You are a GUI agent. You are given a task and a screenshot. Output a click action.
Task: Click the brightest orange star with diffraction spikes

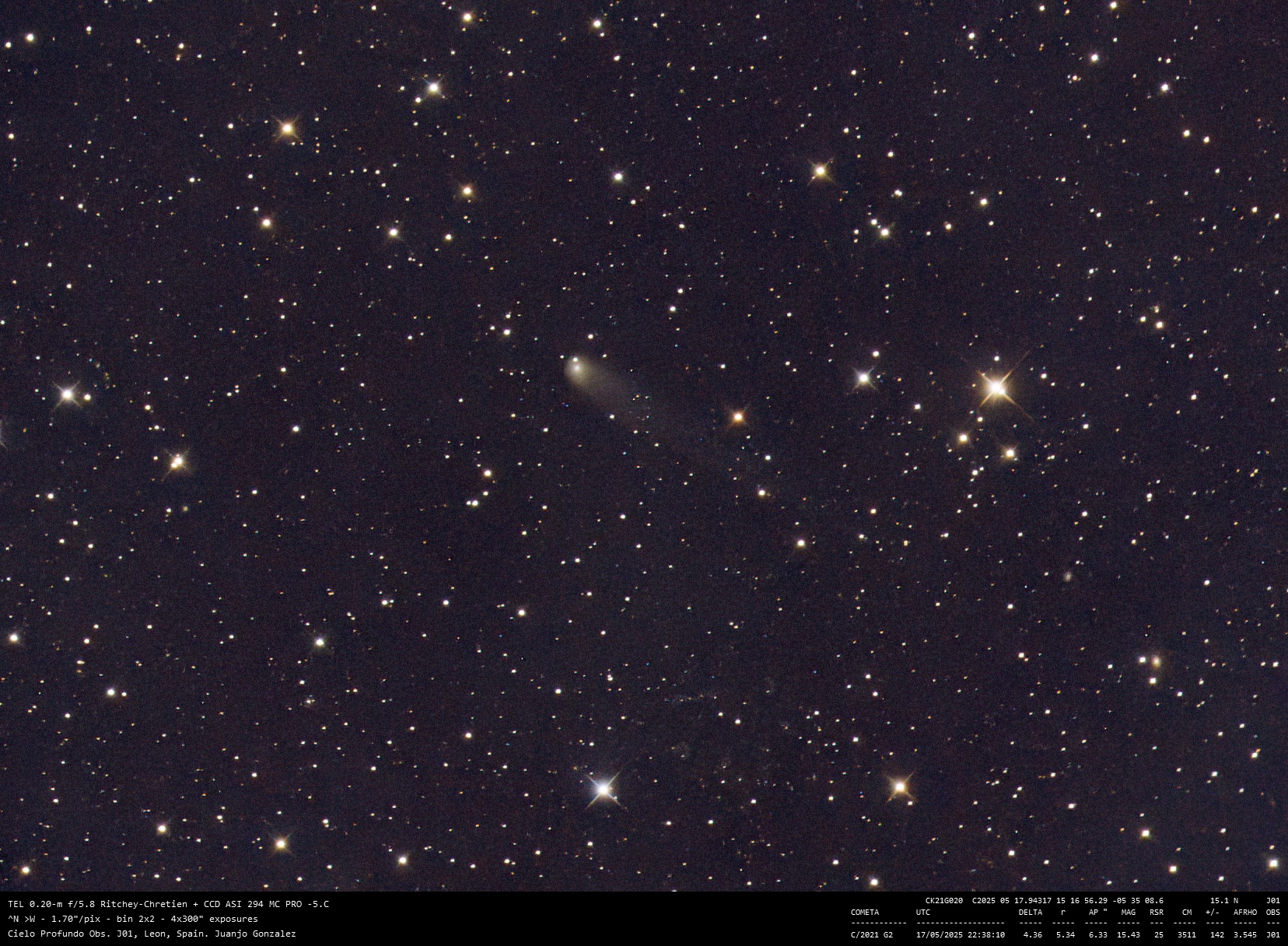[996, 387]
